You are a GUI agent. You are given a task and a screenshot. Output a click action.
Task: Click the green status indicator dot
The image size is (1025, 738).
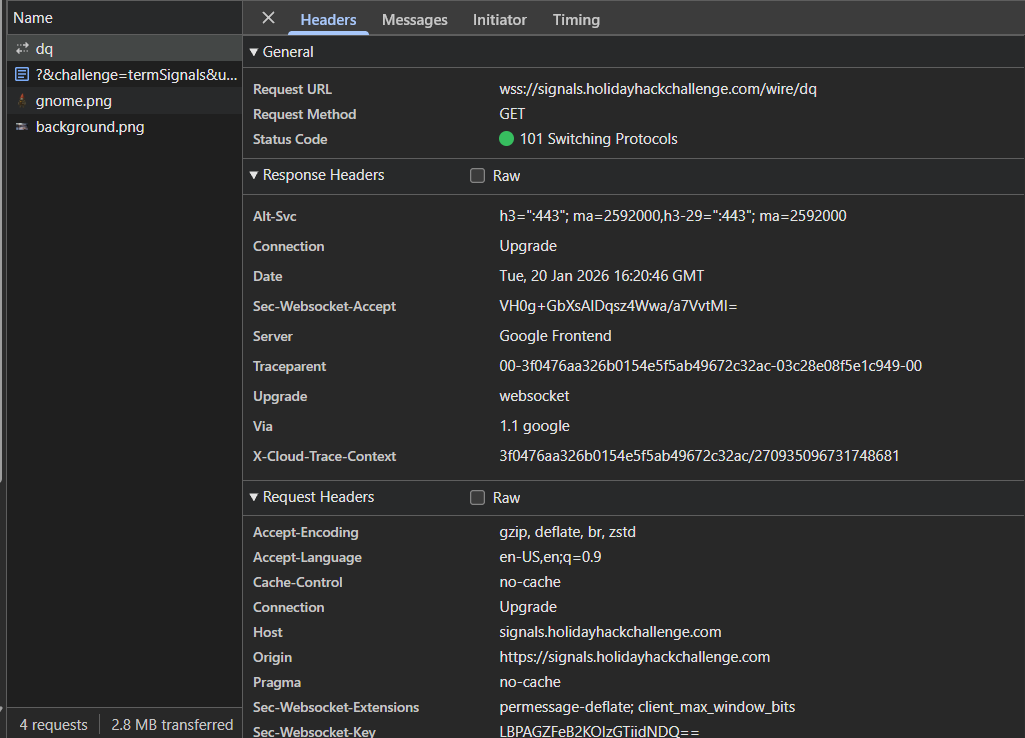click(506, 139)
